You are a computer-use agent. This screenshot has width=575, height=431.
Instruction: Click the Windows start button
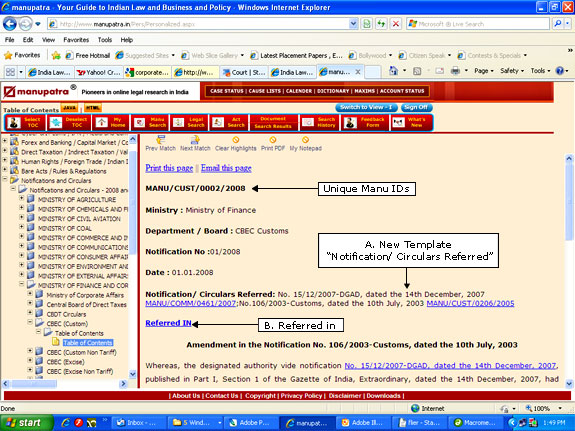(x=26, y=423)
